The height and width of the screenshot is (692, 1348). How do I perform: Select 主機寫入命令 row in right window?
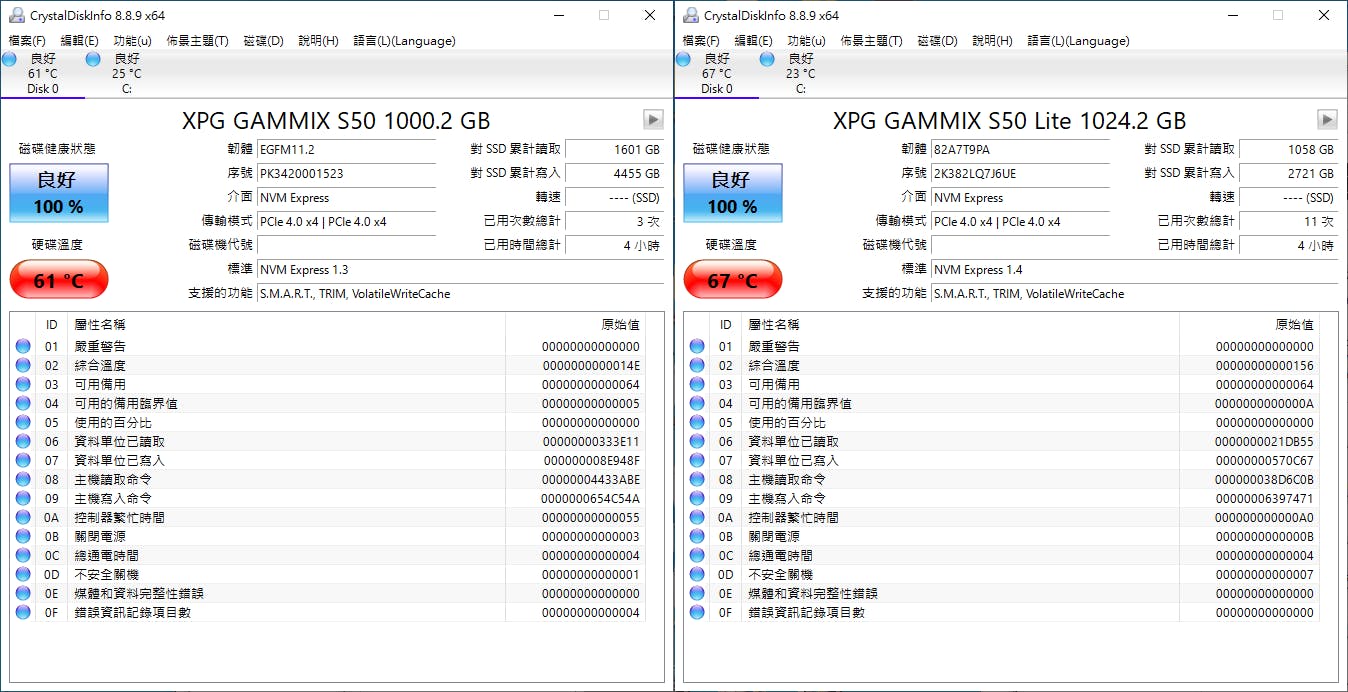point(1002,498)
